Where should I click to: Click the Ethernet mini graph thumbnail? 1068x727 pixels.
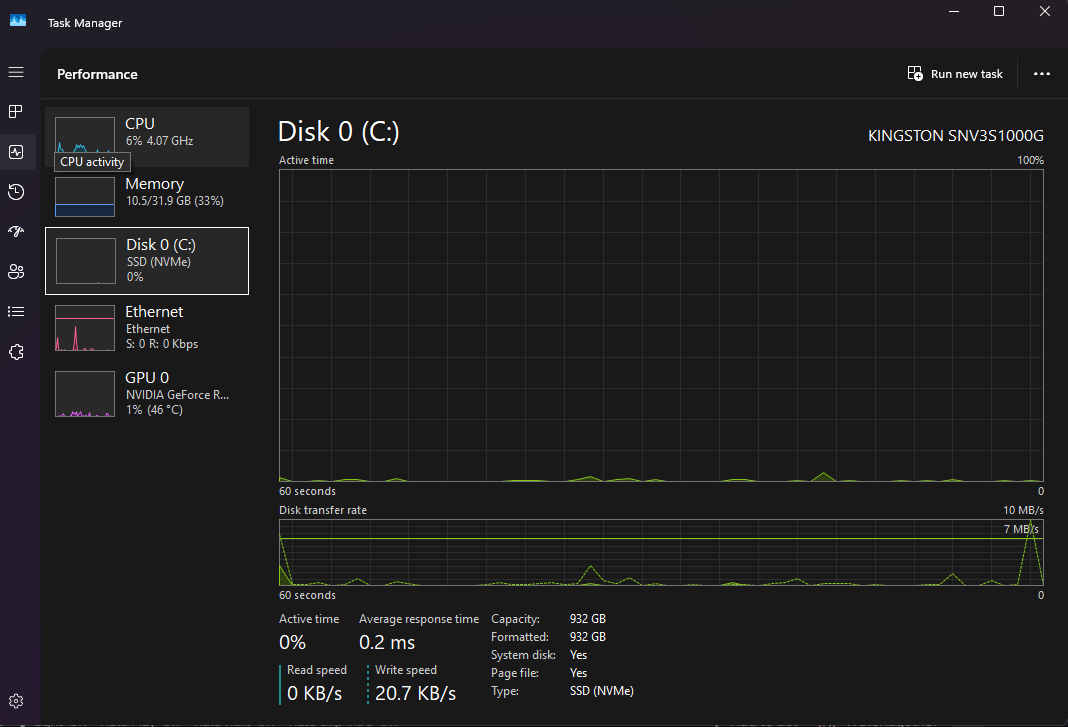(x=85, y=328)
